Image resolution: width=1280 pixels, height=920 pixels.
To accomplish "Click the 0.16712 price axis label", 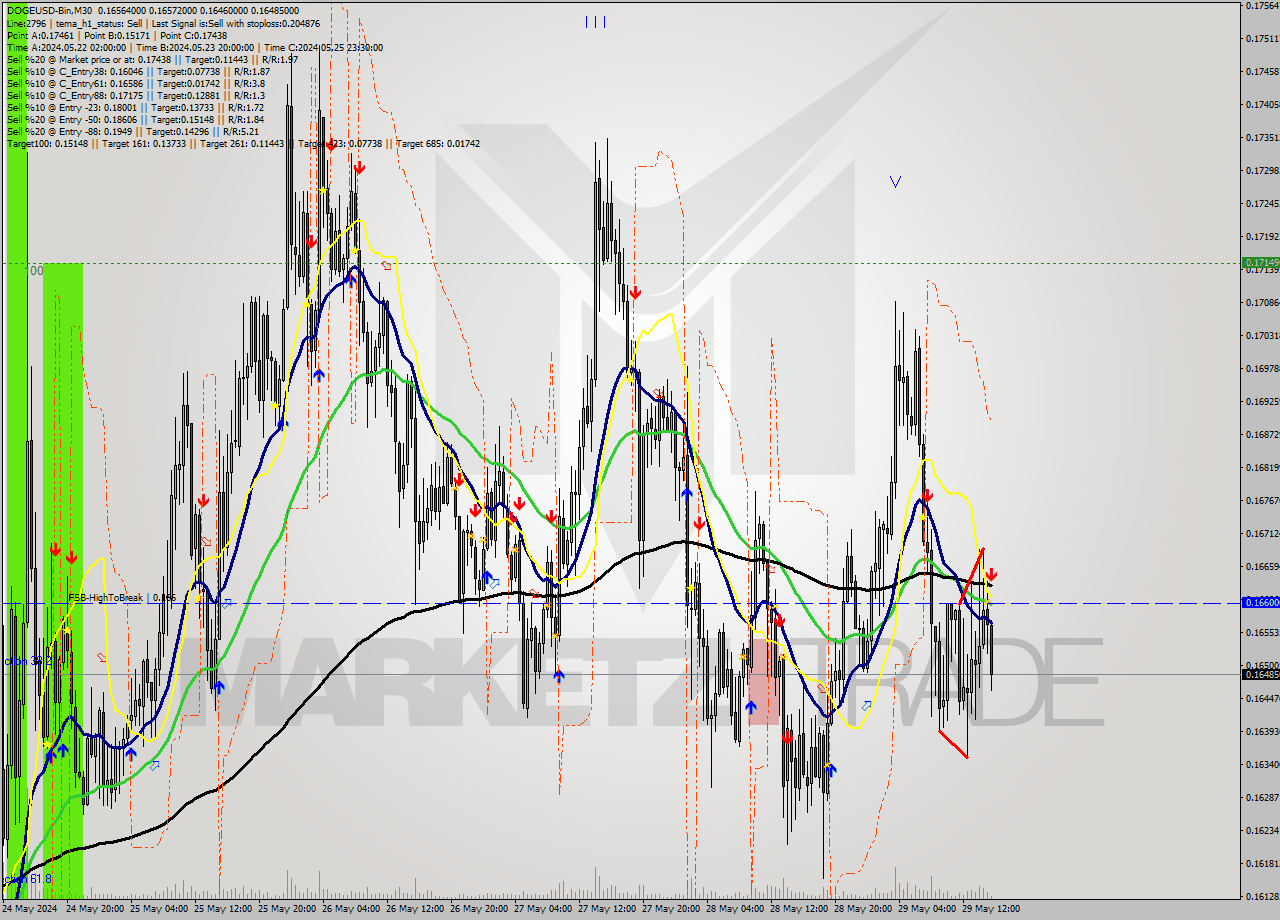I will click(1262, 533).
